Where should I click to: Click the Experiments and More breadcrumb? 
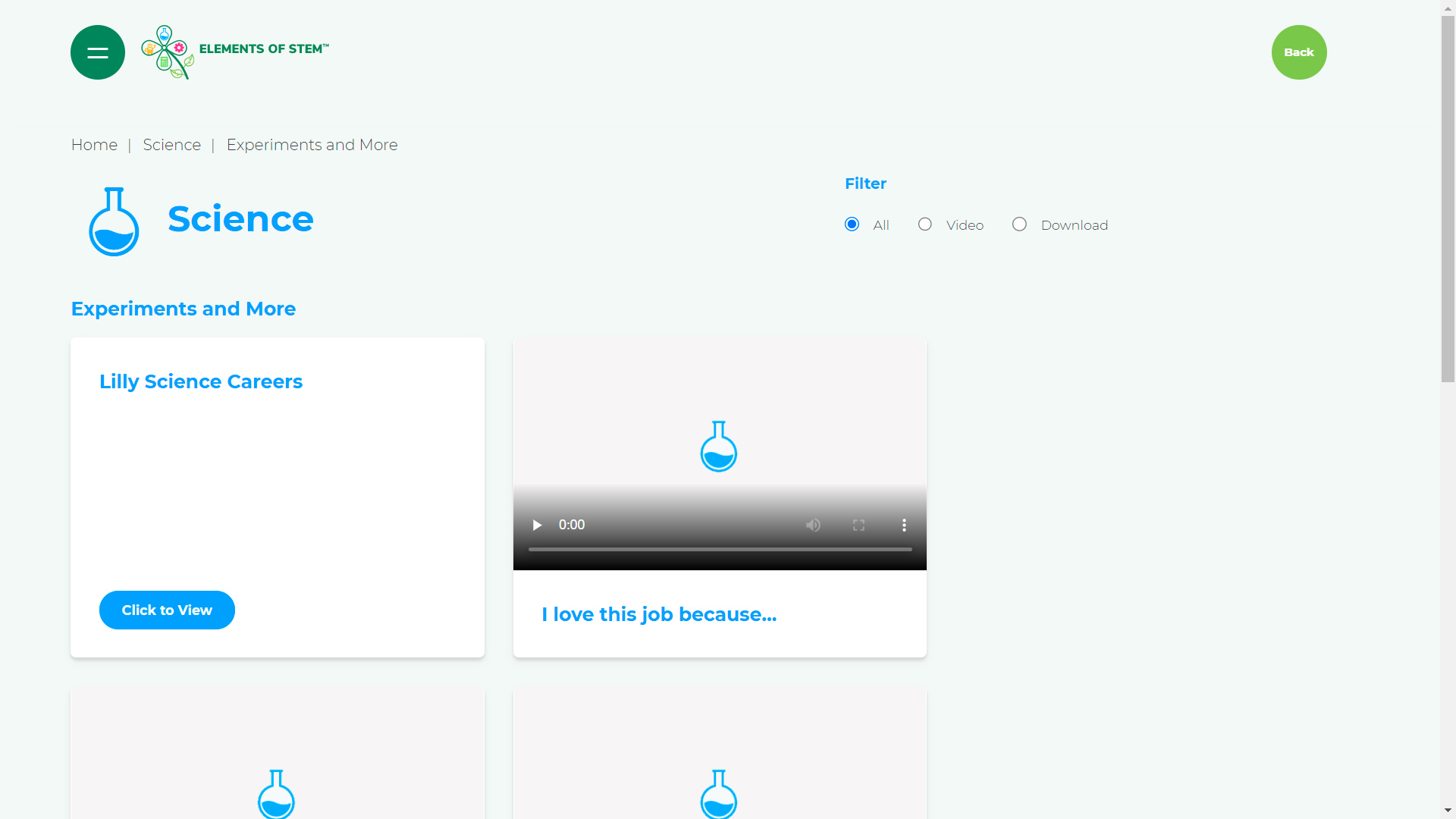click(312, 145)
